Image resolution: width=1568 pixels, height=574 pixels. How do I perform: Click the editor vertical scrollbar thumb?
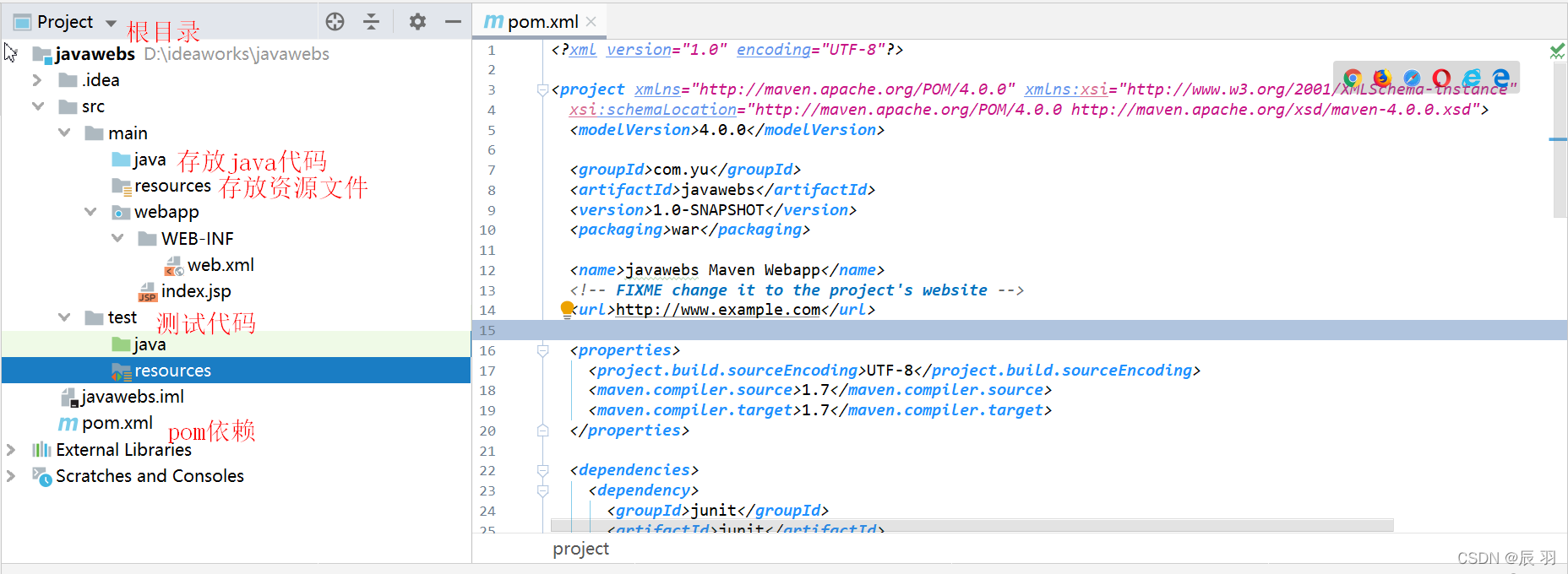(1560, 139)
